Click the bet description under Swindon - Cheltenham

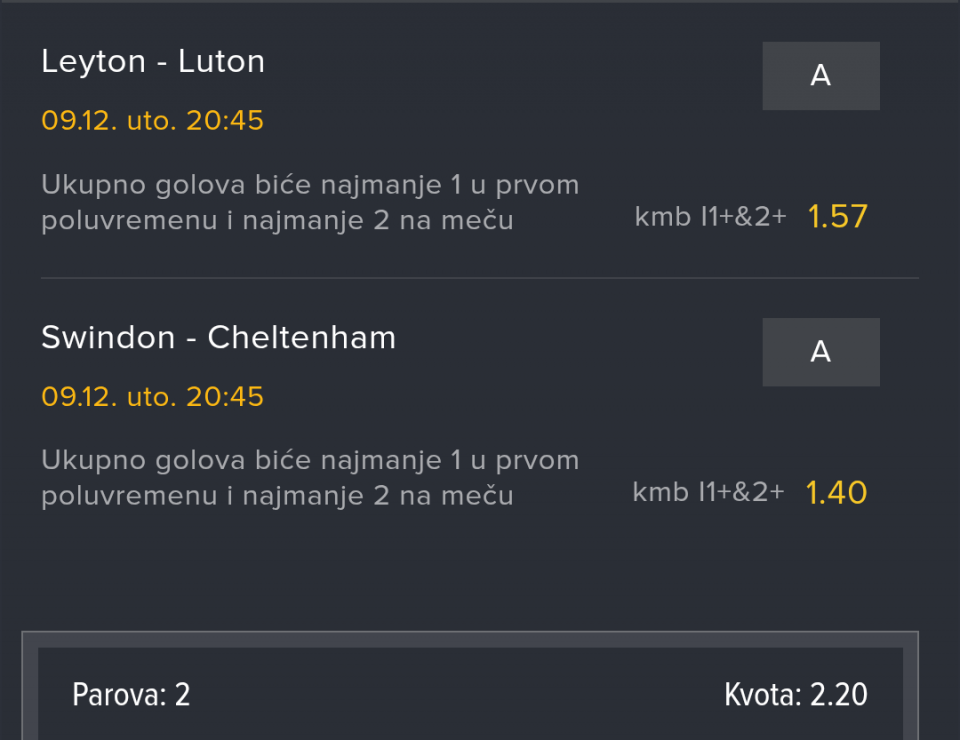[x=310, y=478]
